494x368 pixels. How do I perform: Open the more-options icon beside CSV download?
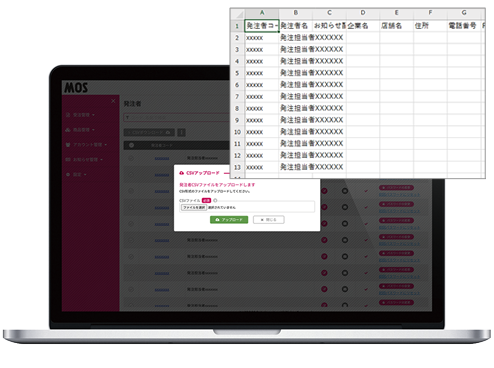181,132
